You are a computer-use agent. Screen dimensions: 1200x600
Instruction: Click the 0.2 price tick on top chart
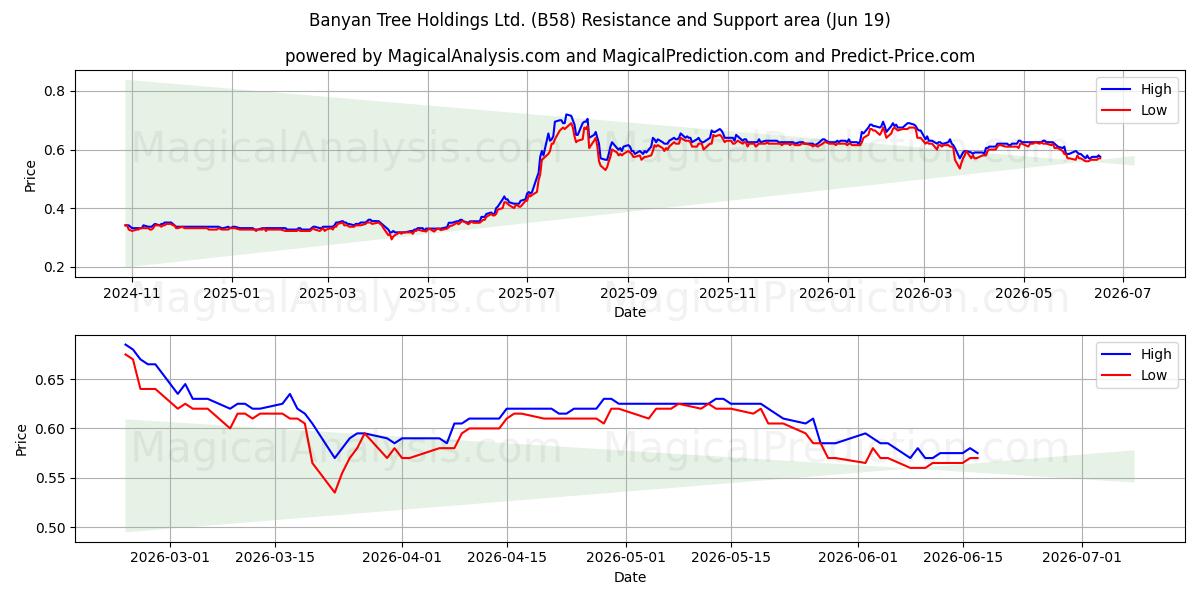coord(55,268)
